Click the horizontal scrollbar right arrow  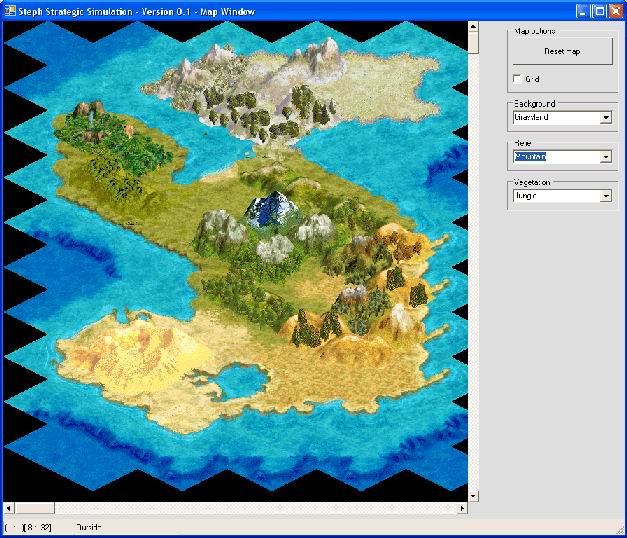pos(462,508)
